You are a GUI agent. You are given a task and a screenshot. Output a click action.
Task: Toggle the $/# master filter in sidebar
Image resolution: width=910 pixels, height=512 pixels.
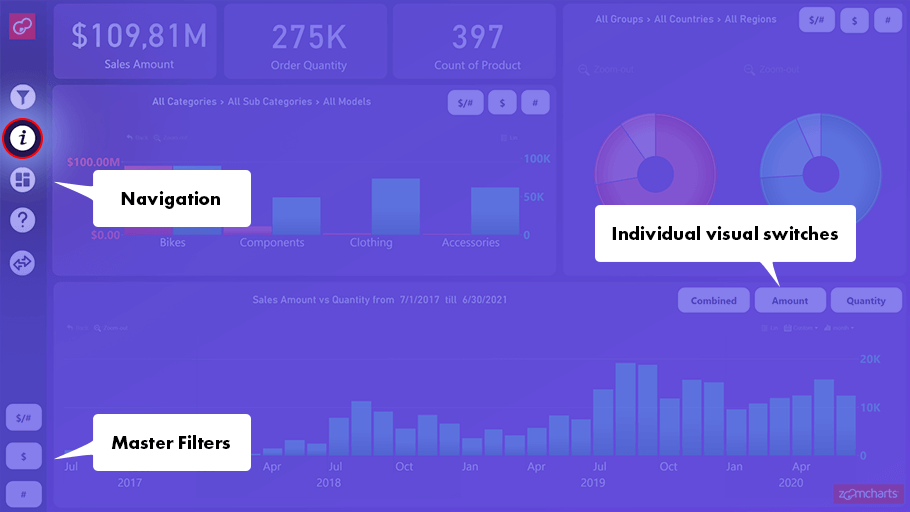(x=24, y=417)
